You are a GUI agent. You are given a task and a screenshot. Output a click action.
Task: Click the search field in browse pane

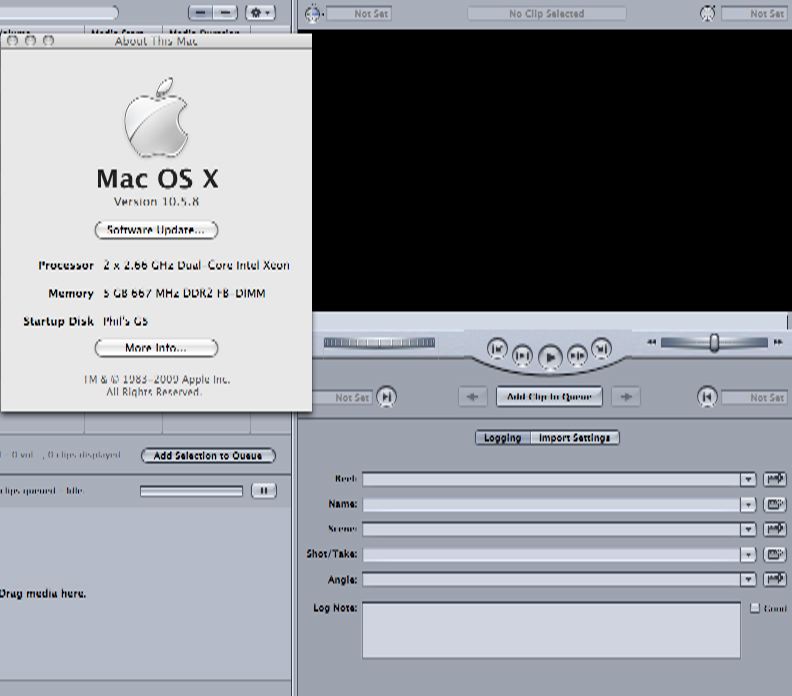click(x=58, y=13)
